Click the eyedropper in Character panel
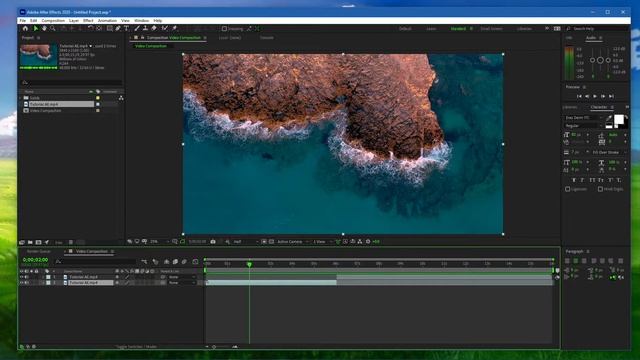Viewport: 640px width, 360px height. pos(609,118)
